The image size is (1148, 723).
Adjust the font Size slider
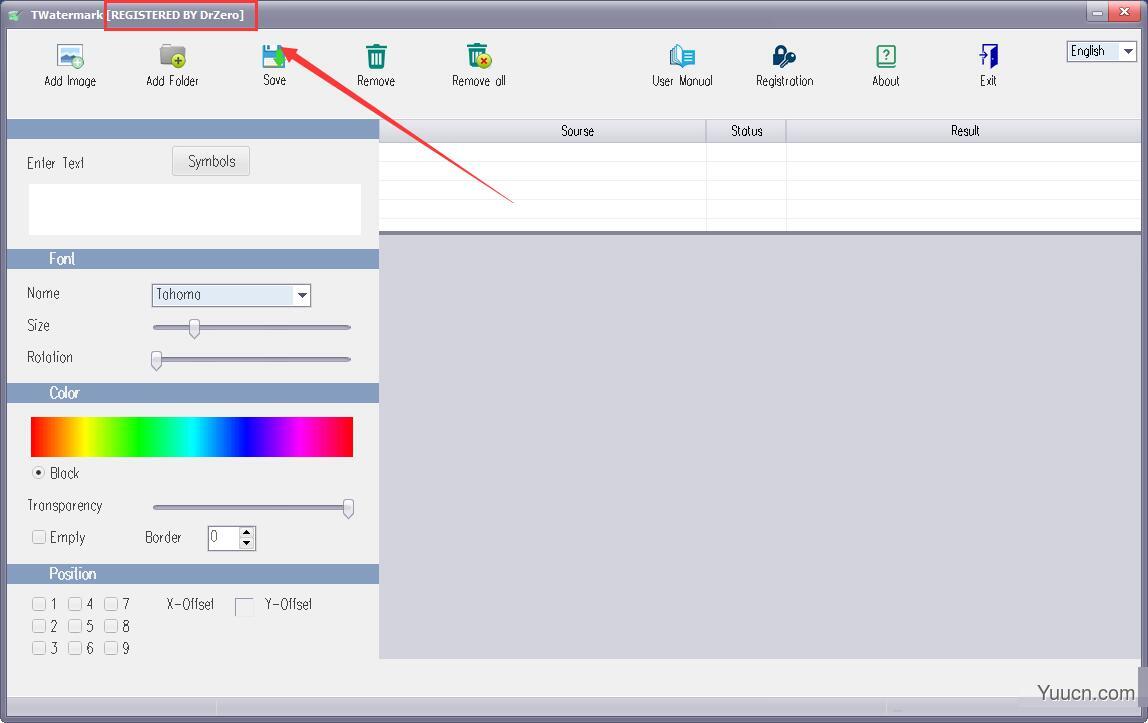[x=194, y=328]
